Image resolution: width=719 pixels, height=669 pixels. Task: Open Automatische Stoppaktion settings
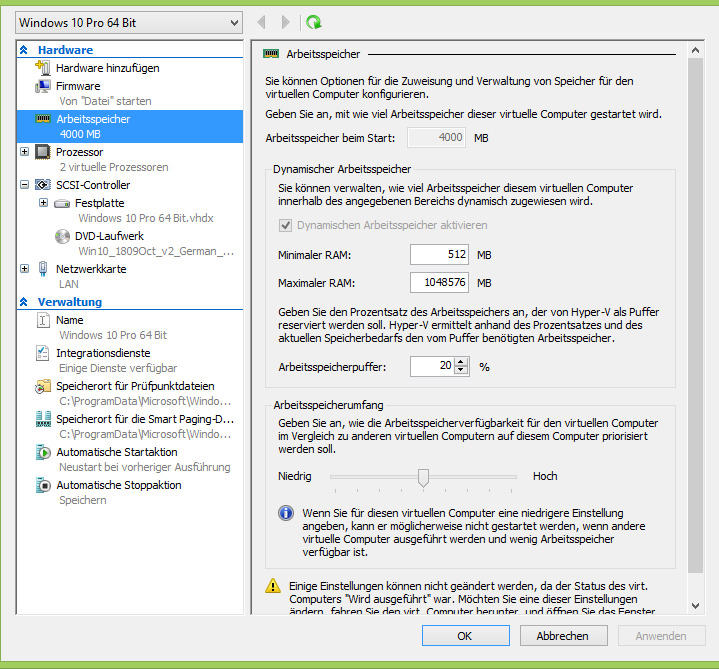[119, 485]
